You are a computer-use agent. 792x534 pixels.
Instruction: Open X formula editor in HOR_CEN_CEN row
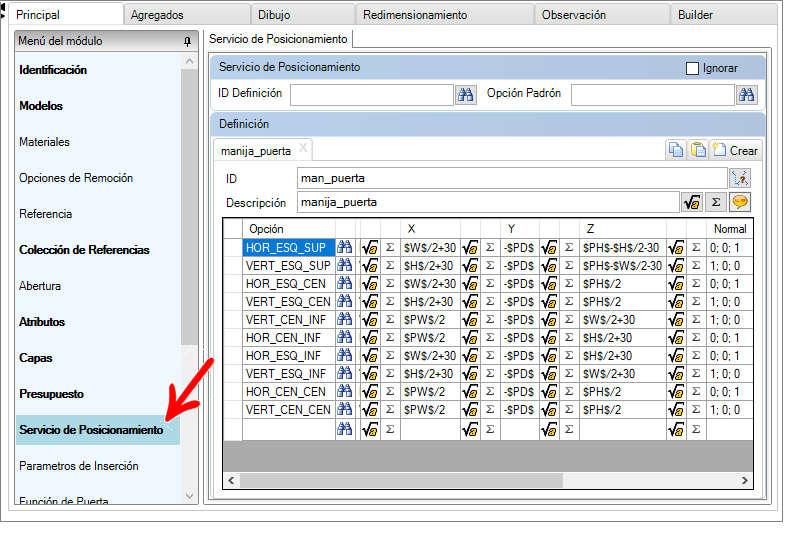370,392
